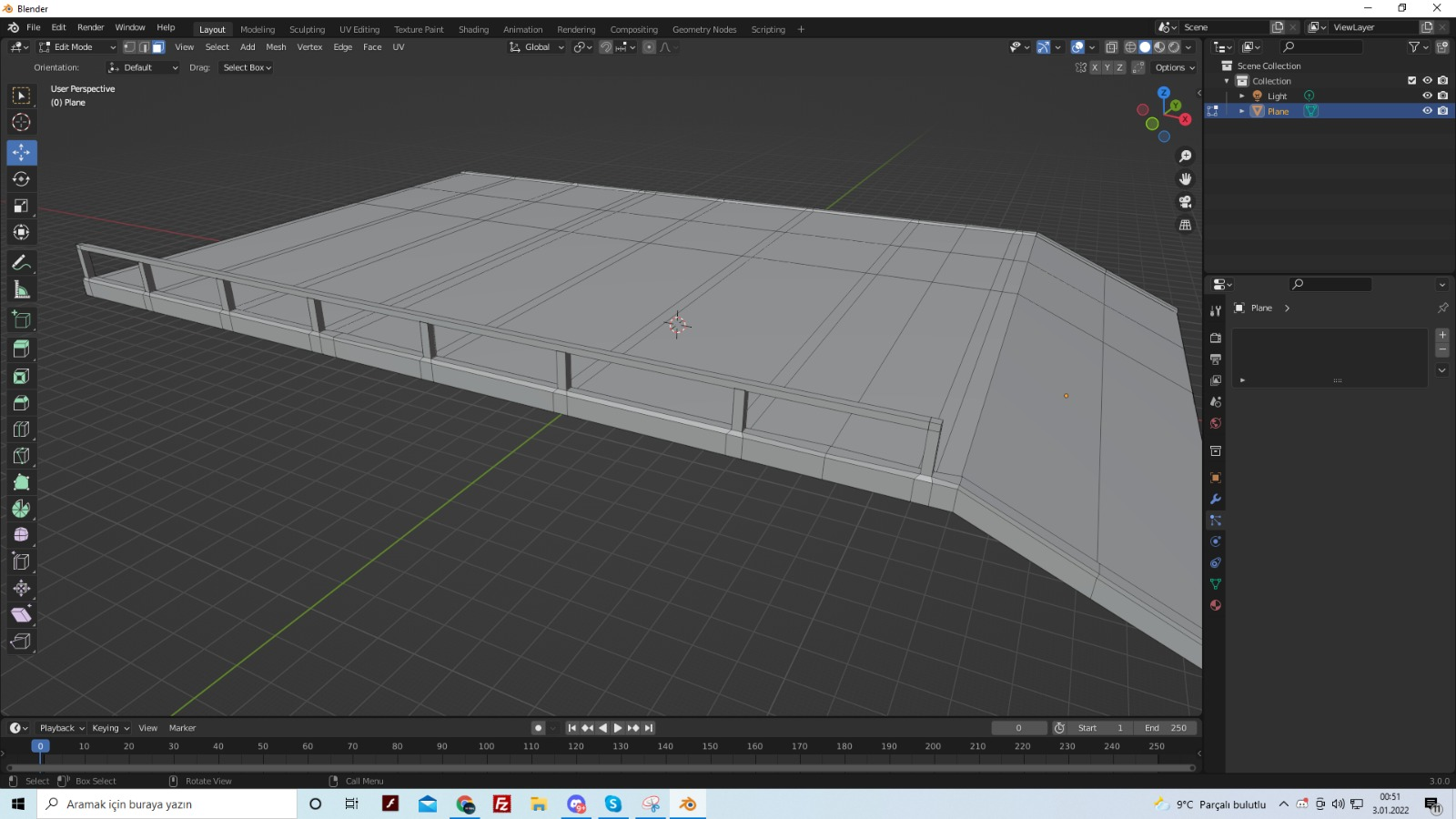Open the Render properties tab

click(1215, 338)
